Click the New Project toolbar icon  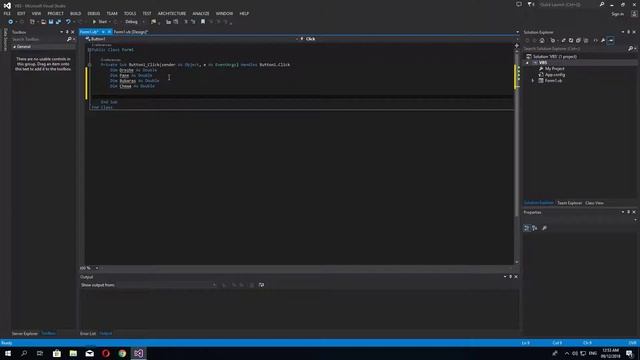coord(32,22)
